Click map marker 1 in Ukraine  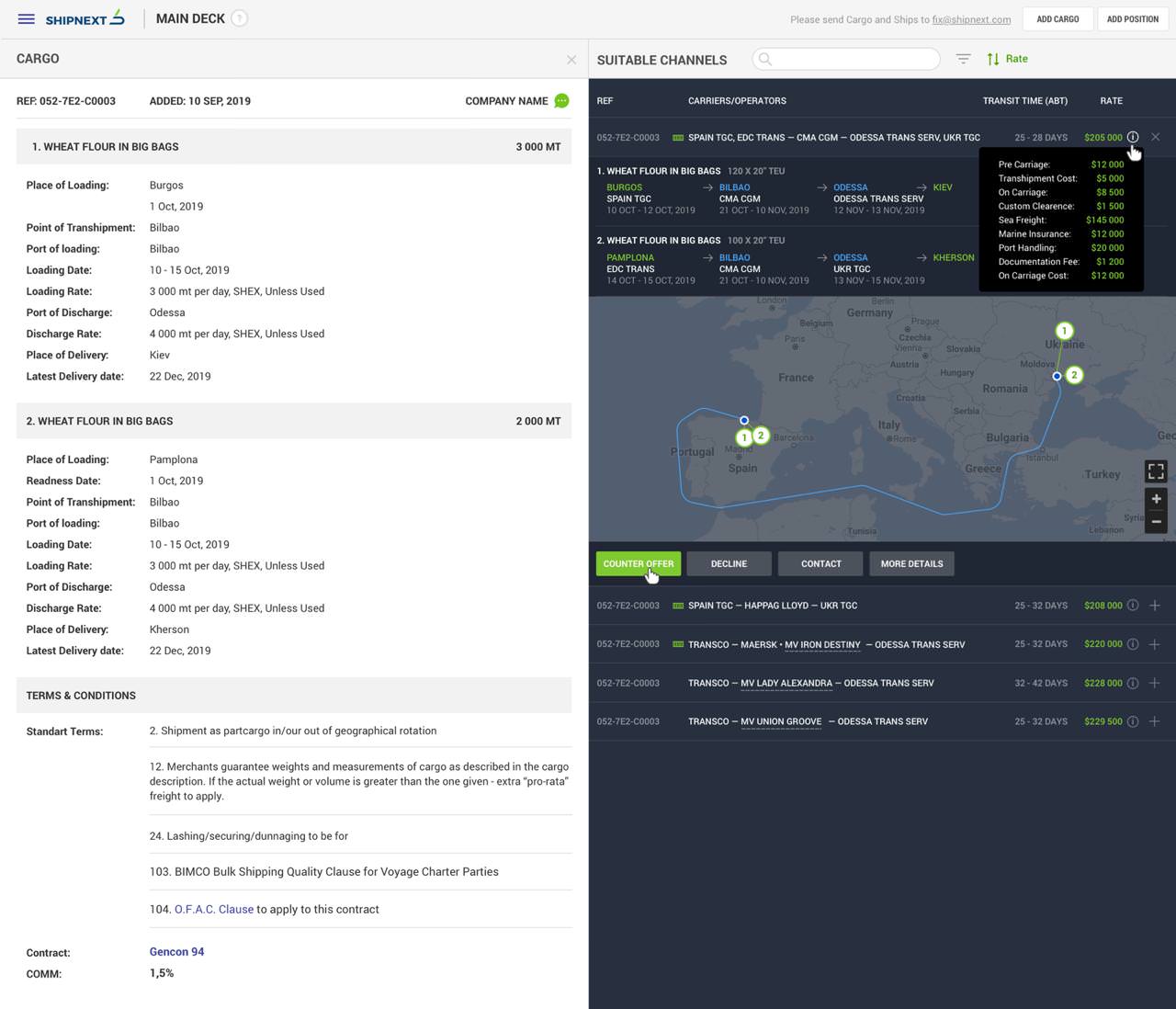point(1064,331)
